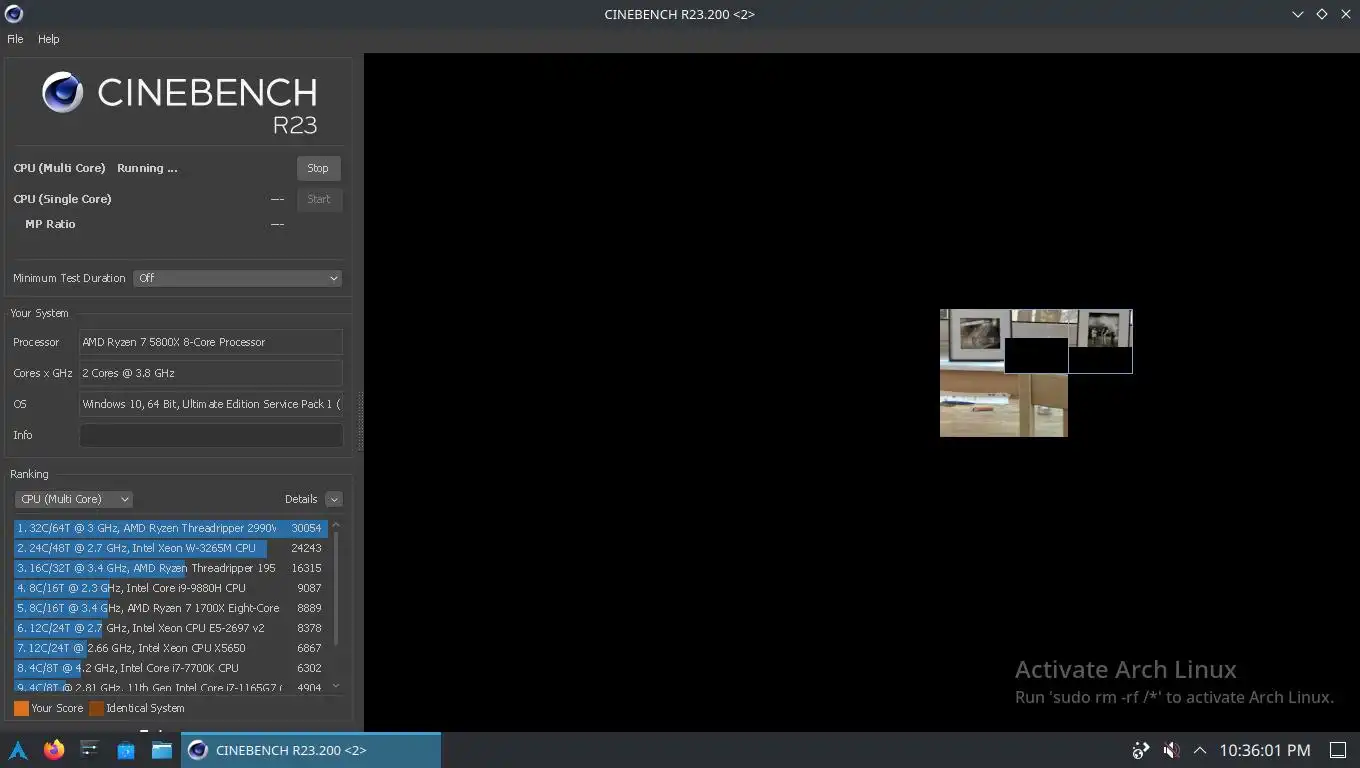
Task: Click the ranking list scrollbar
Action: [336, 588]
